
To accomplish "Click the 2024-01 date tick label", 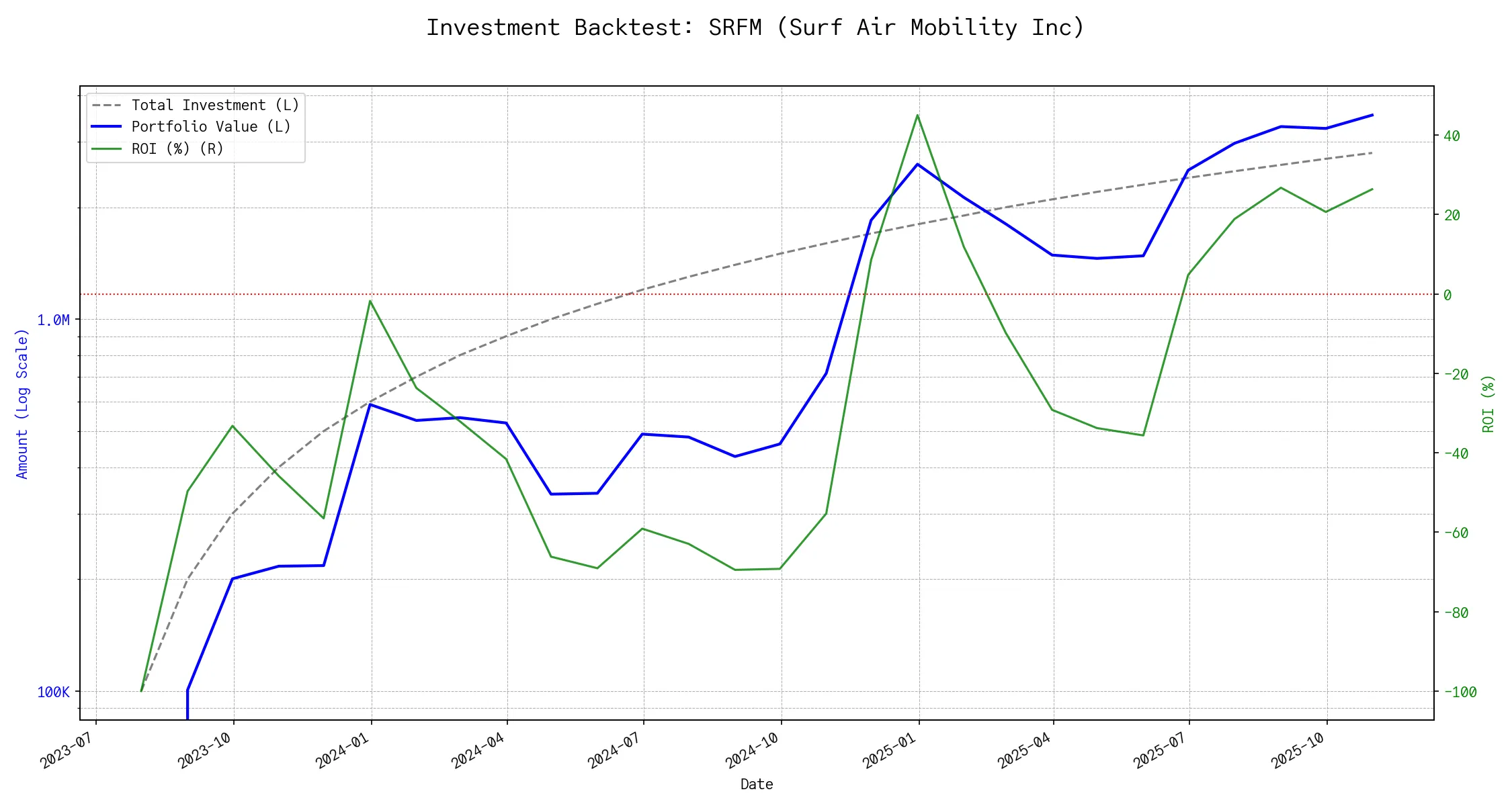I will (x=341, y=750).
